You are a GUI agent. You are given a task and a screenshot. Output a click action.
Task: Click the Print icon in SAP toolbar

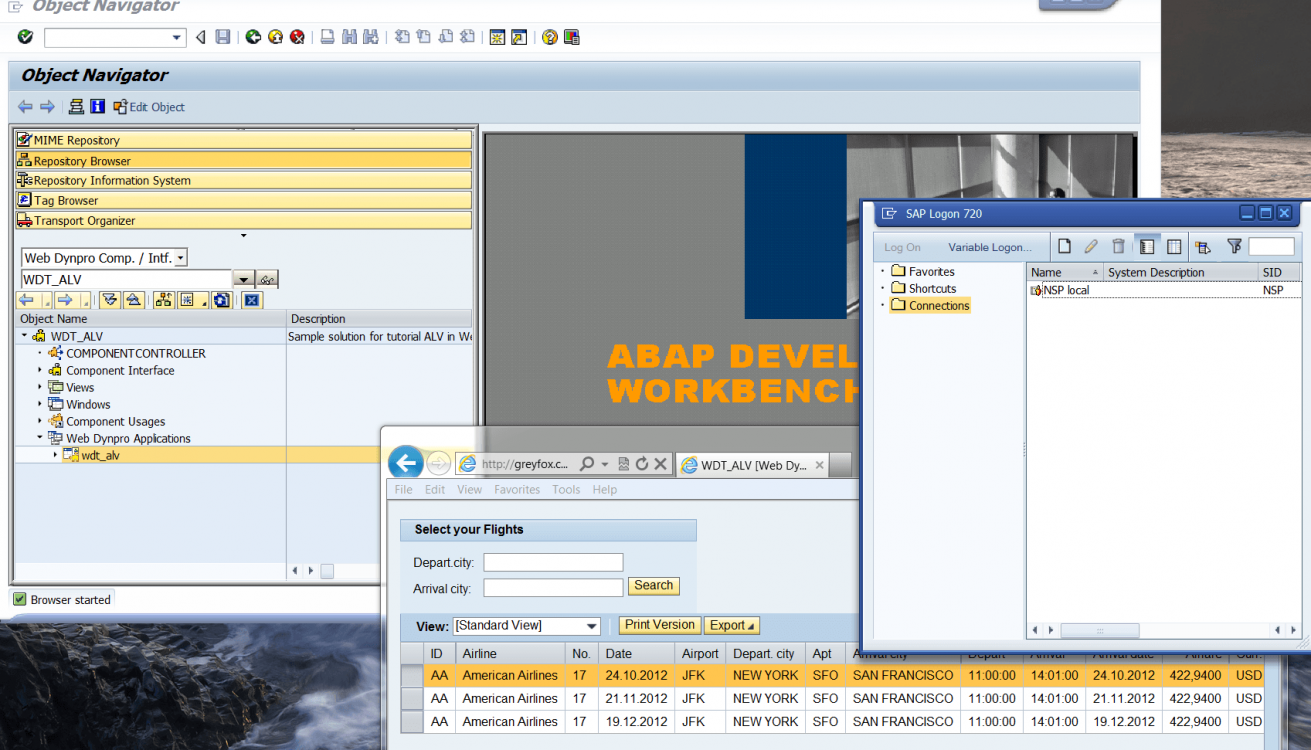point(327,37)
